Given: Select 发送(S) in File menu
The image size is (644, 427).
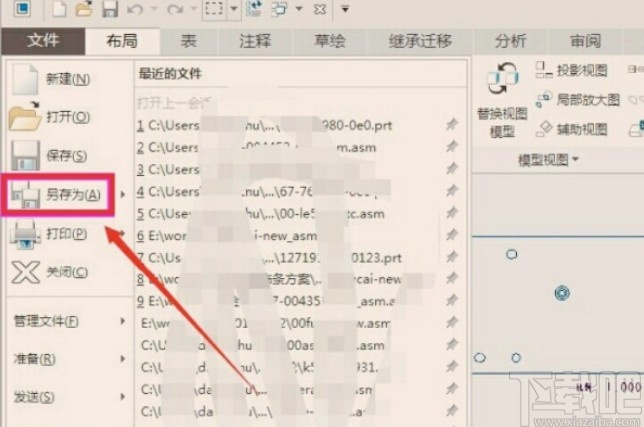Looking at the screenshot, I should click(34, 397).
